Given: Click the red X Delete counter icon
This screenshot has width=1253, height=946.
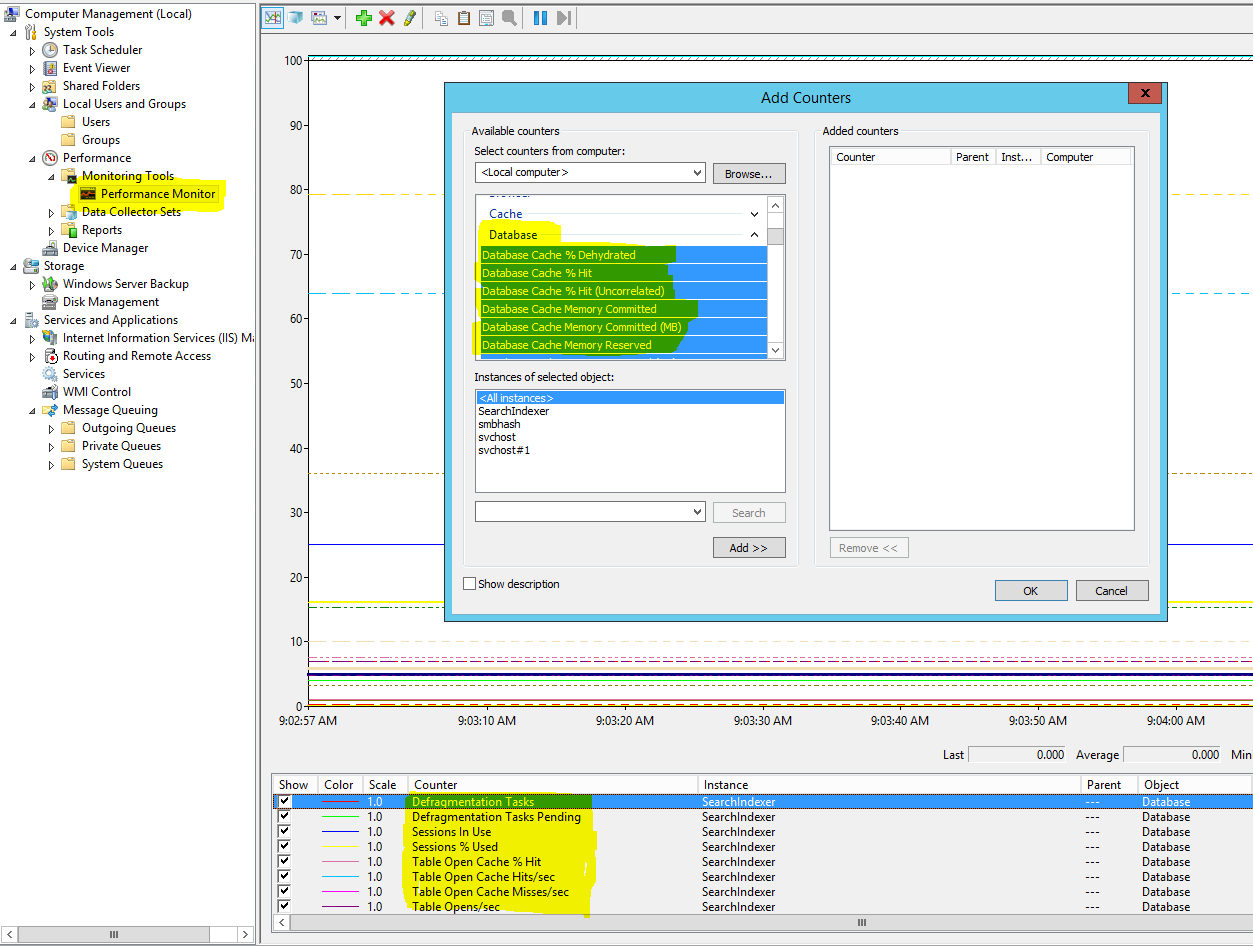Looking at the screenshot, I should tap(387, 18).
